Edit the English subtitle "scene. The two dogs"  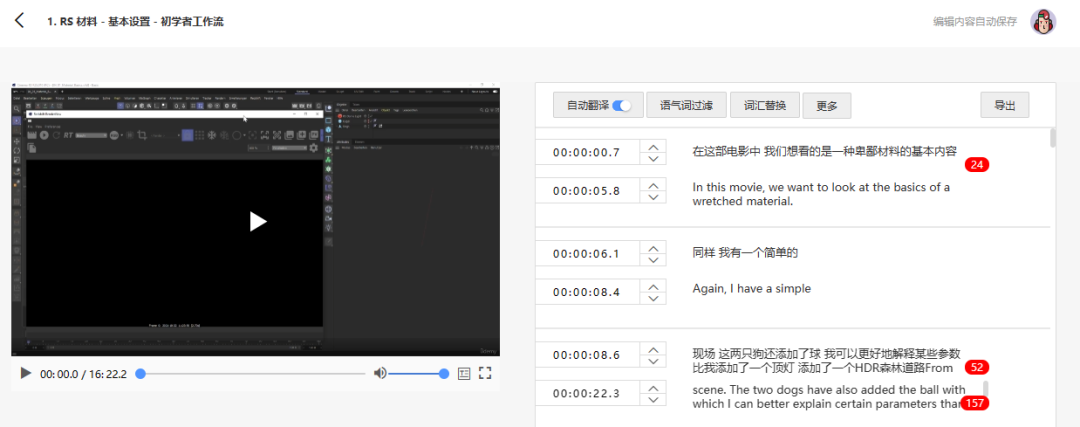pyautogui.click(x=827, y=396)
